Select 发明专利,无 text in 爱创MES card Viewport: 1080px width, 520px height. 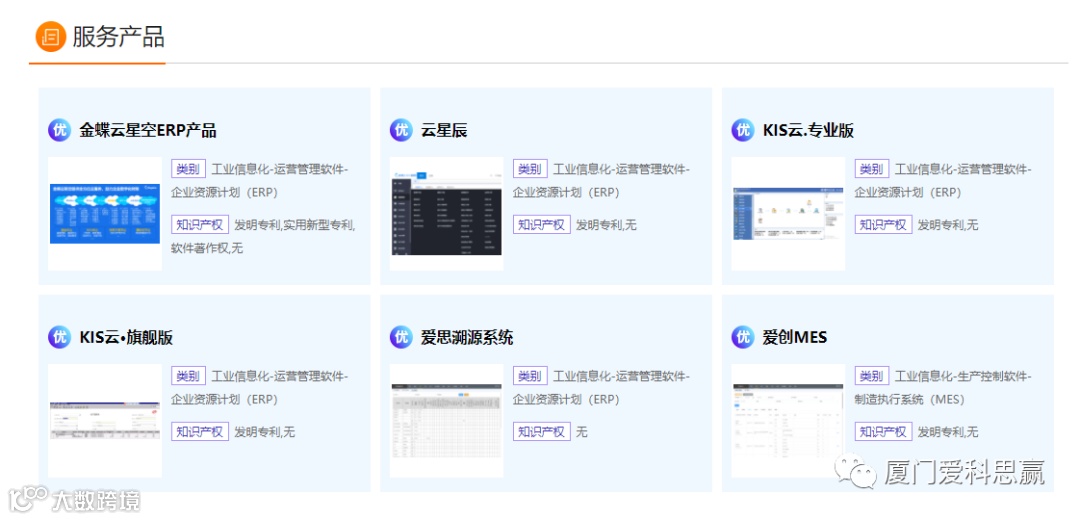tap(948, 433)
